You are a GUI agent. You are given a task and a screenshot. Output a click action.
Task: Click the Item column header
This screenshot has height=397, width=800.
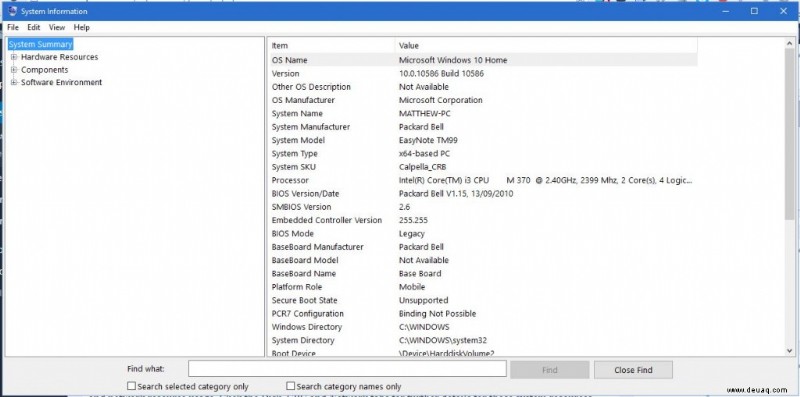[332, 46]
